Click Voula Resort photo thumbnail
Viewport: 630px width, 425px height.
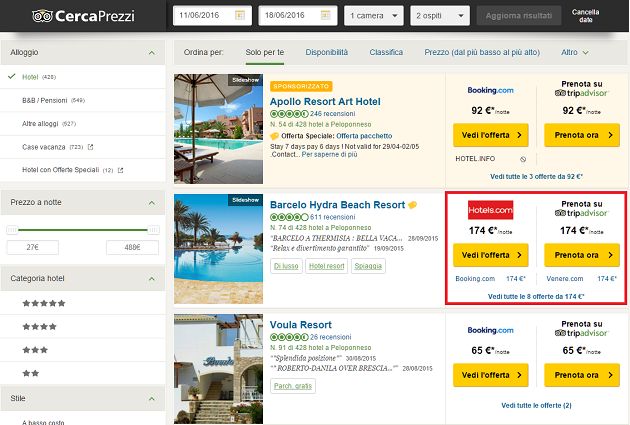pyautogui.click(x=219, y=369)
